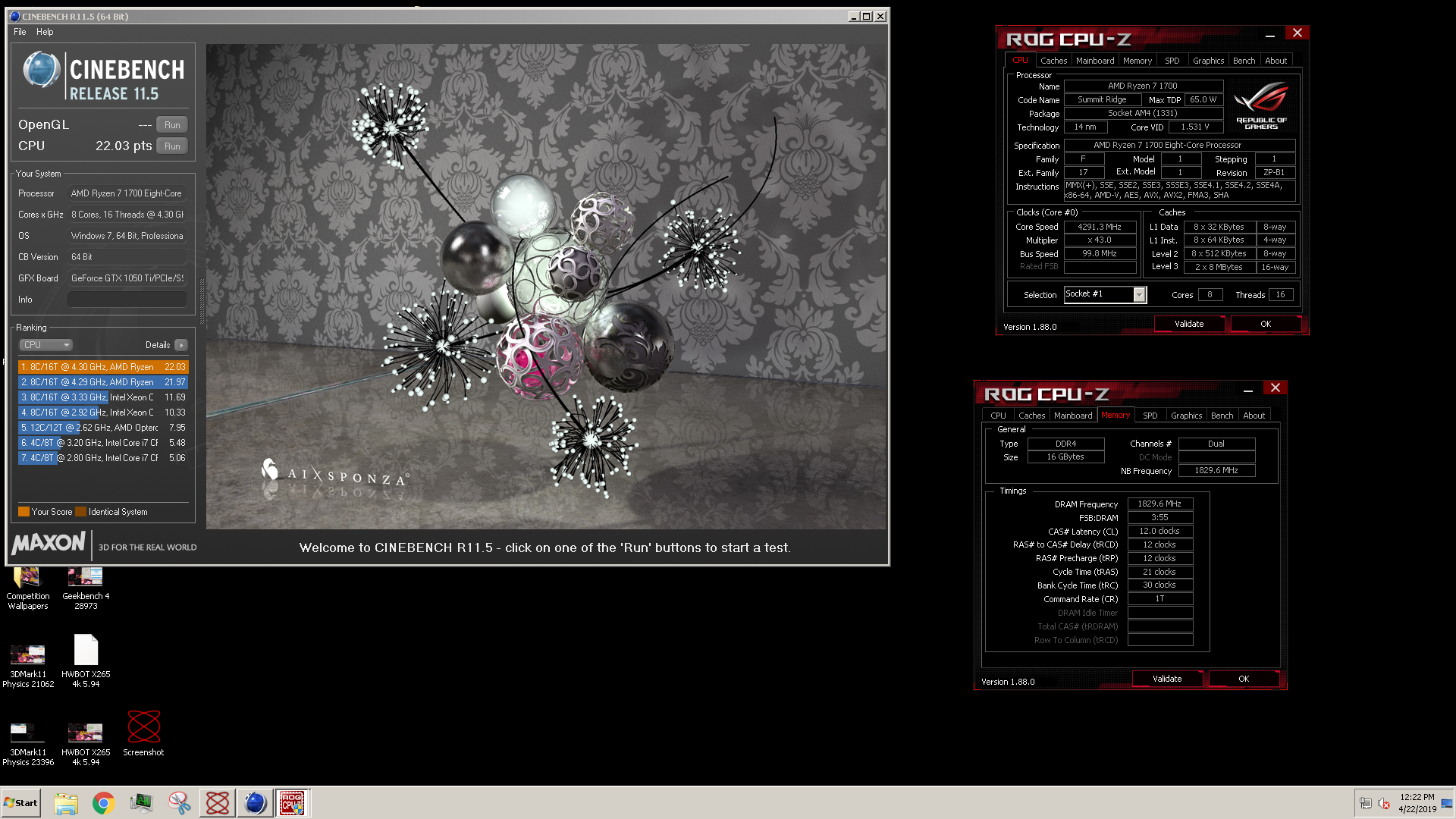Click the Windows Start button

[x=21, y=803]
